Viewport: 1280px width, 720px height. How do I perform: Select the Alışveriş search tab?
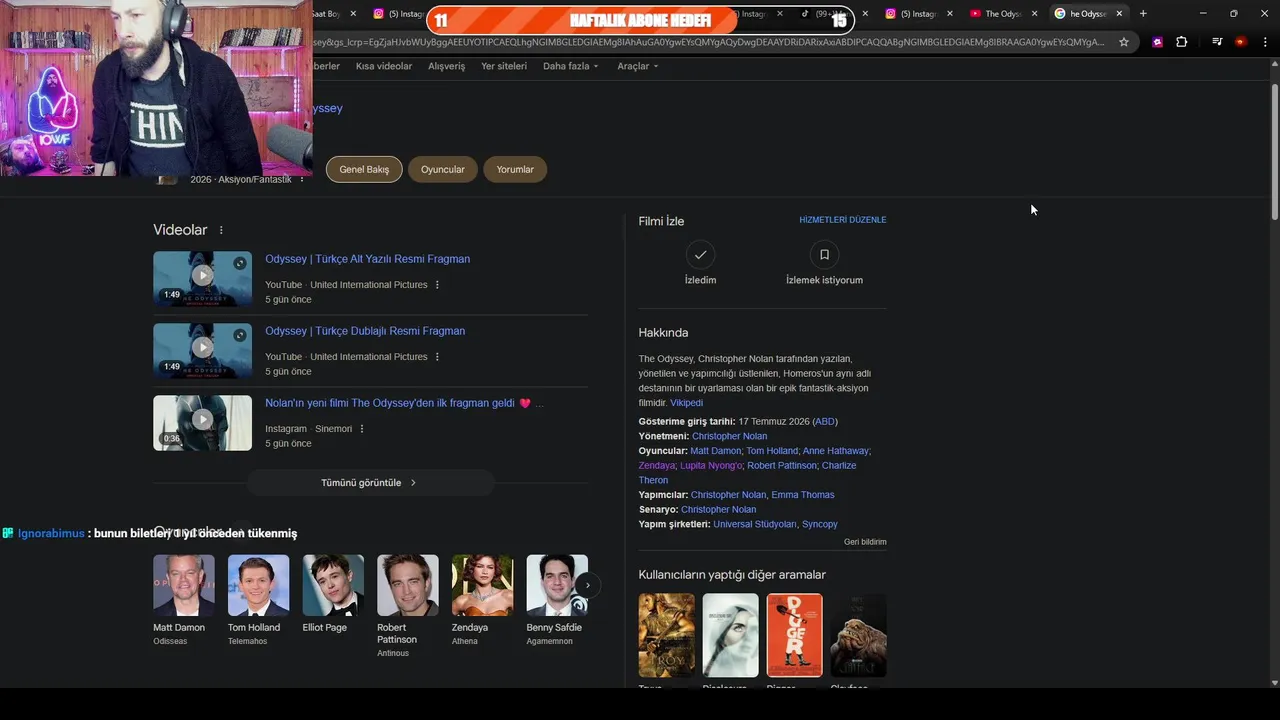(x=447, y=66)
